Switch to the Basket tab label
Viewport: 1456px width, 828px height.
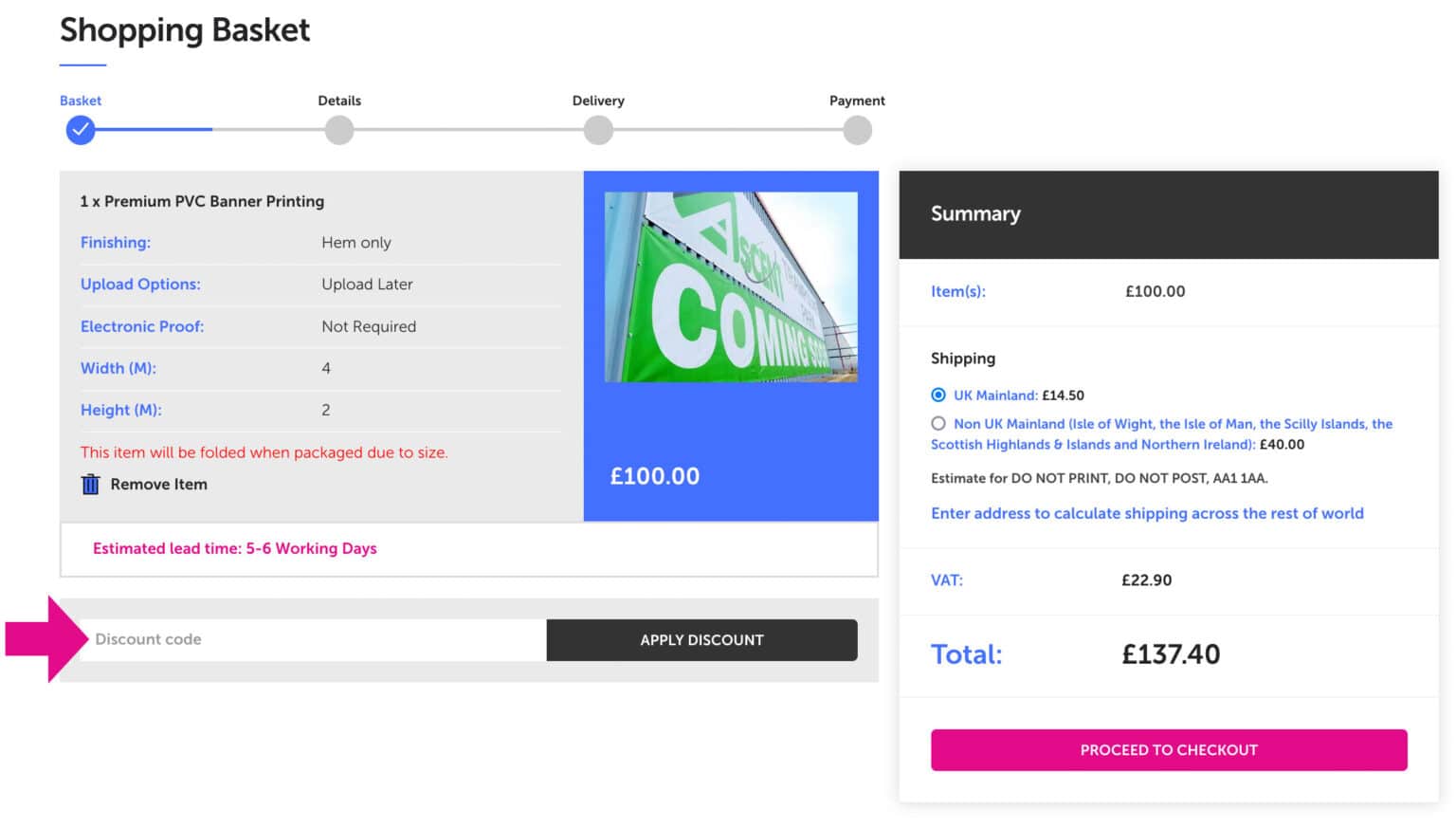tap(80, 101)
